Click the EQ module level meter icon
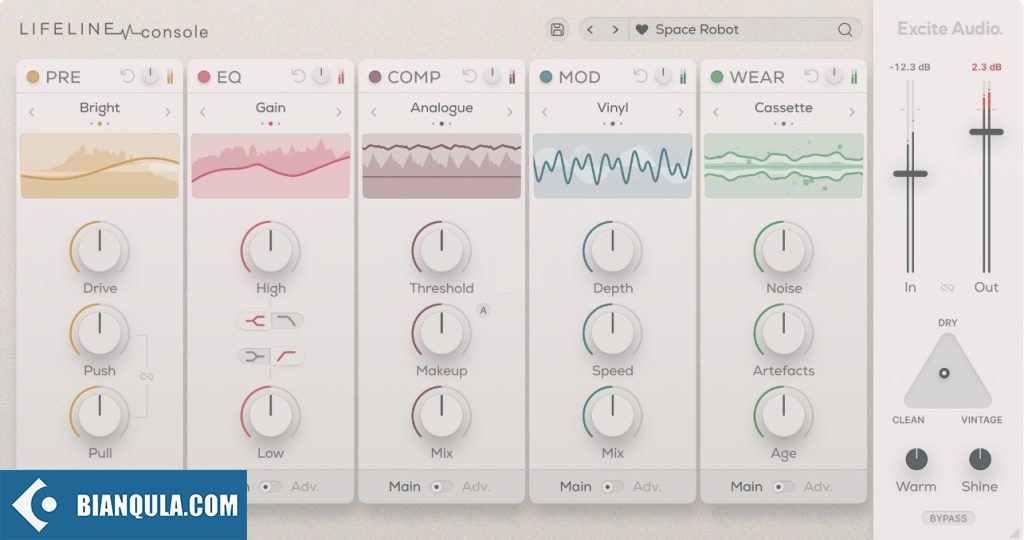1024x540 pixels. 341,76
